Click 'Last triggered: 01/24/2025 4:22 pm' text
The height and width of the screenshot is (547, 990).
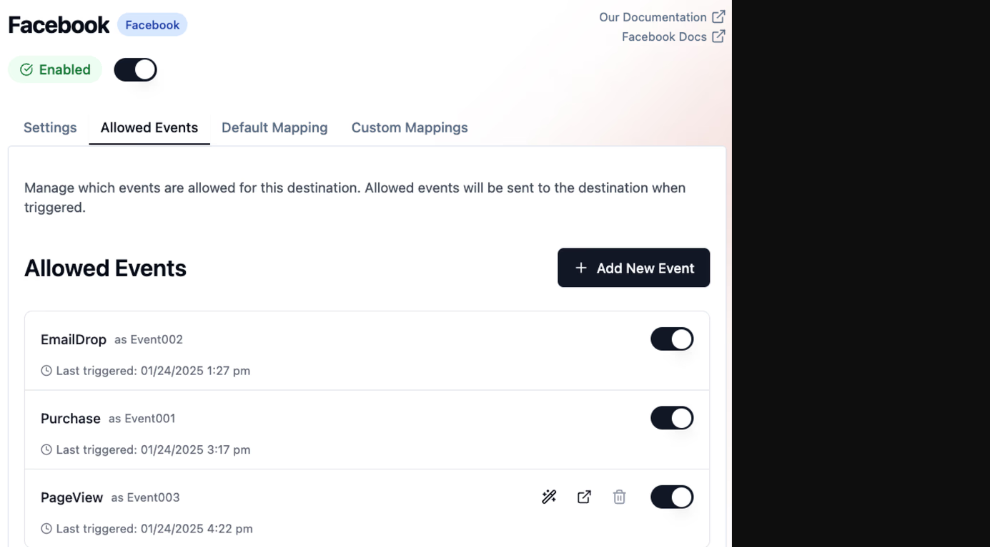(x=154, y=529)
